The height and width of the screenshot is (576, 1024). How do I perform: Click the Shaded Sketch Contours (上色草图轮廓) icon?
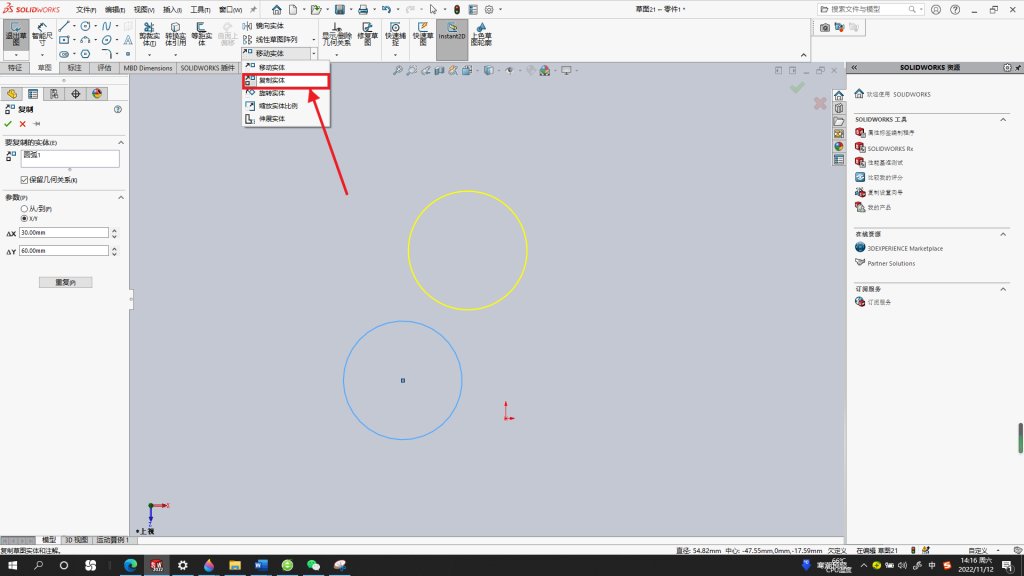[481, 35]
